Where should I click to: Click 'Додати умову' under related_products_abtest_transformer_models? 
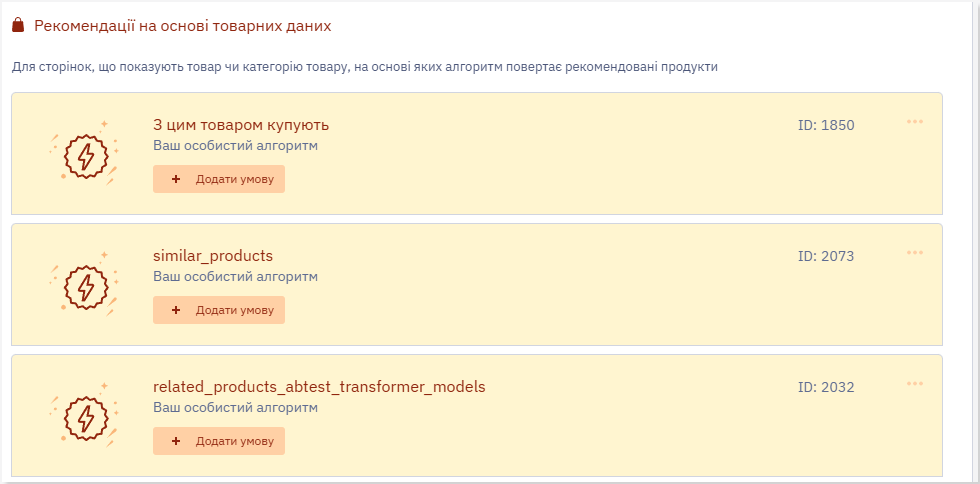219,441
